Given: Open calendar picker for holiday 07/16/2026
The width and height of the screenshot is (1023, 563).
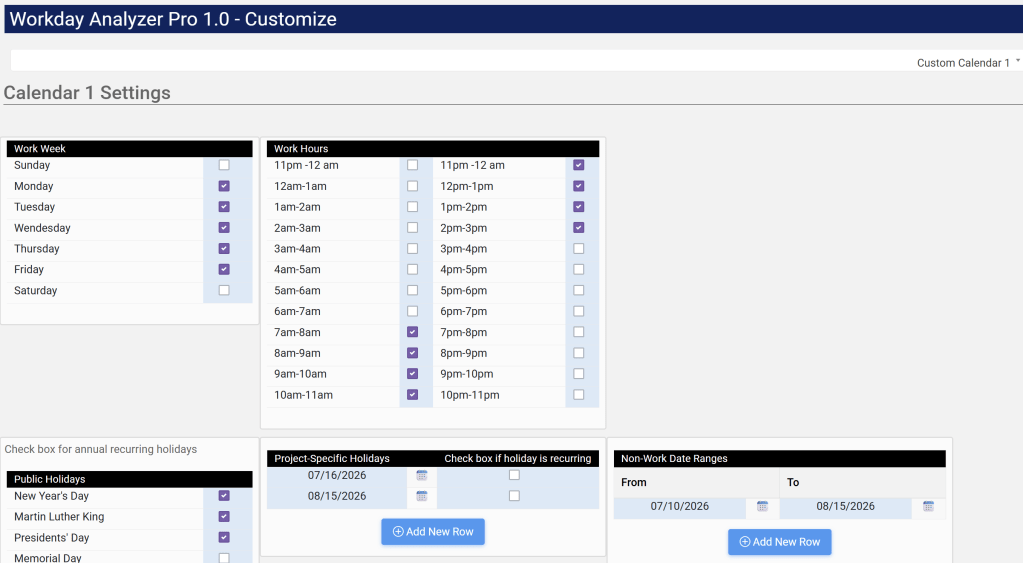Looking at the screenshot, I should click(x=421, y=476).
